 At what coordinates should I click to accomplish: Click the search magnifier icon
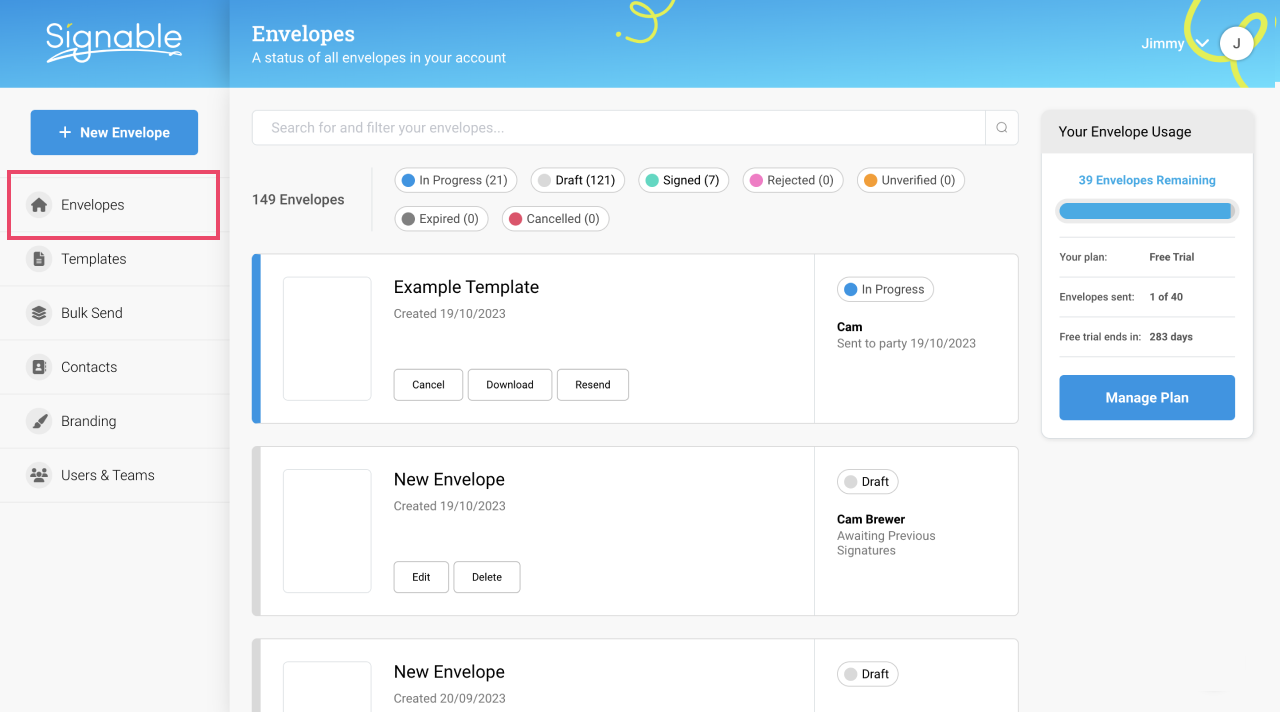tap(1002, 128)
